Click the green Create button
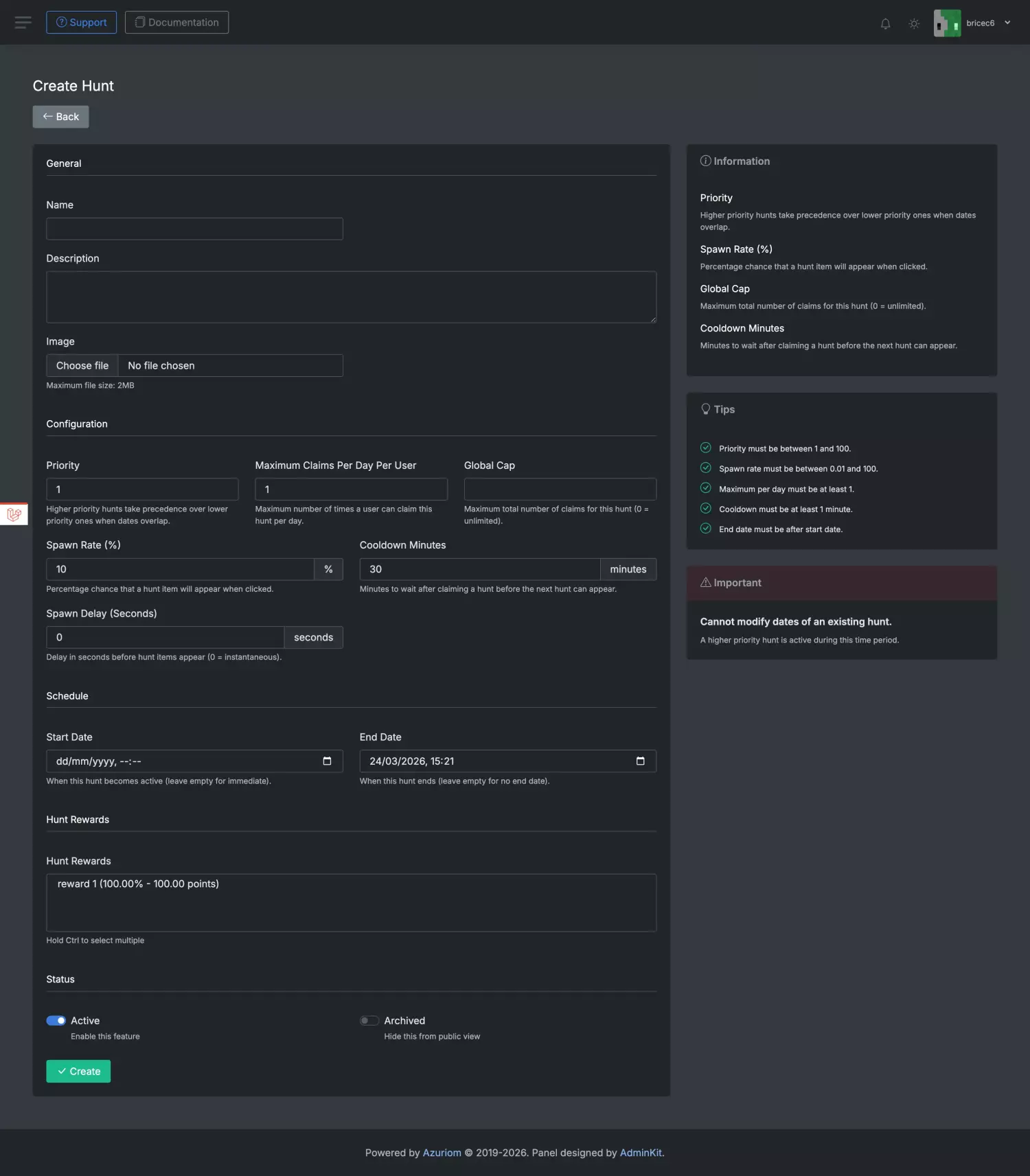Screen dimensions: 1030x1176 click(78, 1071)
